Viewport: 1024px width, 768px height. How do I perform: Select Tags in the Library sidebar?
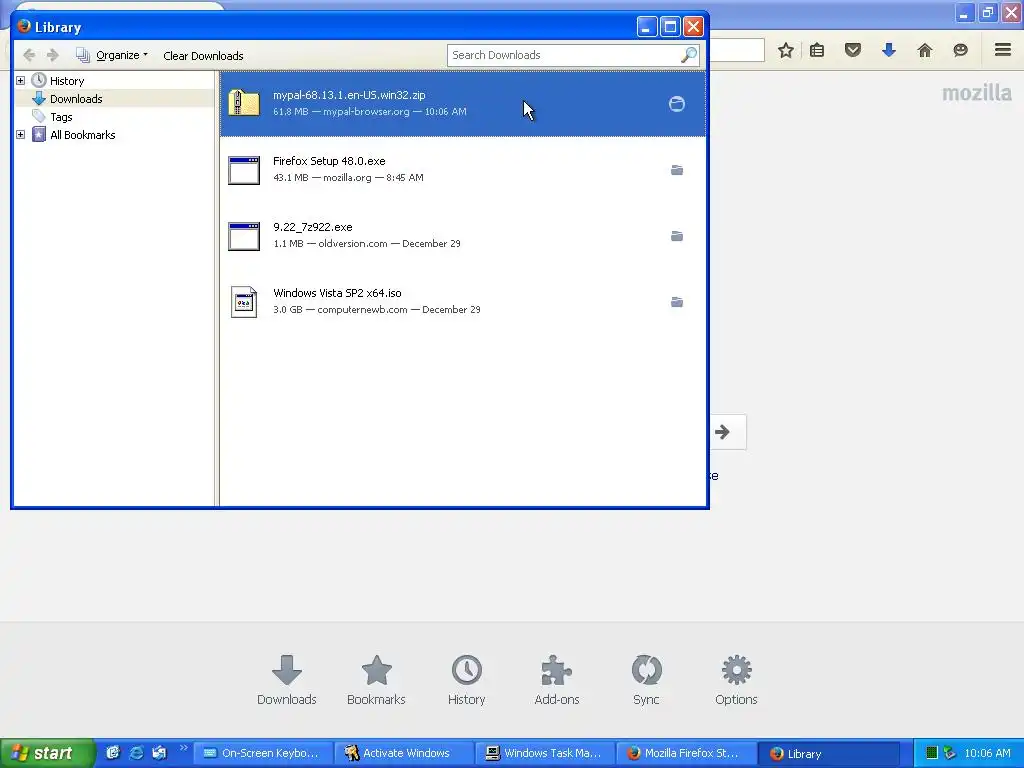pyautogui.click(x=61, y=117)
